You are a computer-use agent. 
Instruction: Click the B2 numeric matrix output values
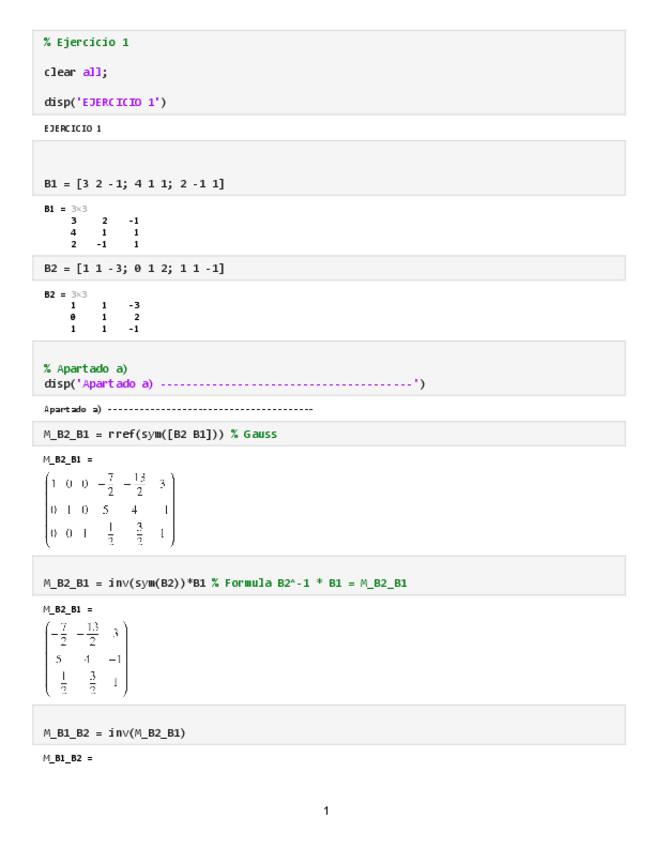[x=104, y=317]
